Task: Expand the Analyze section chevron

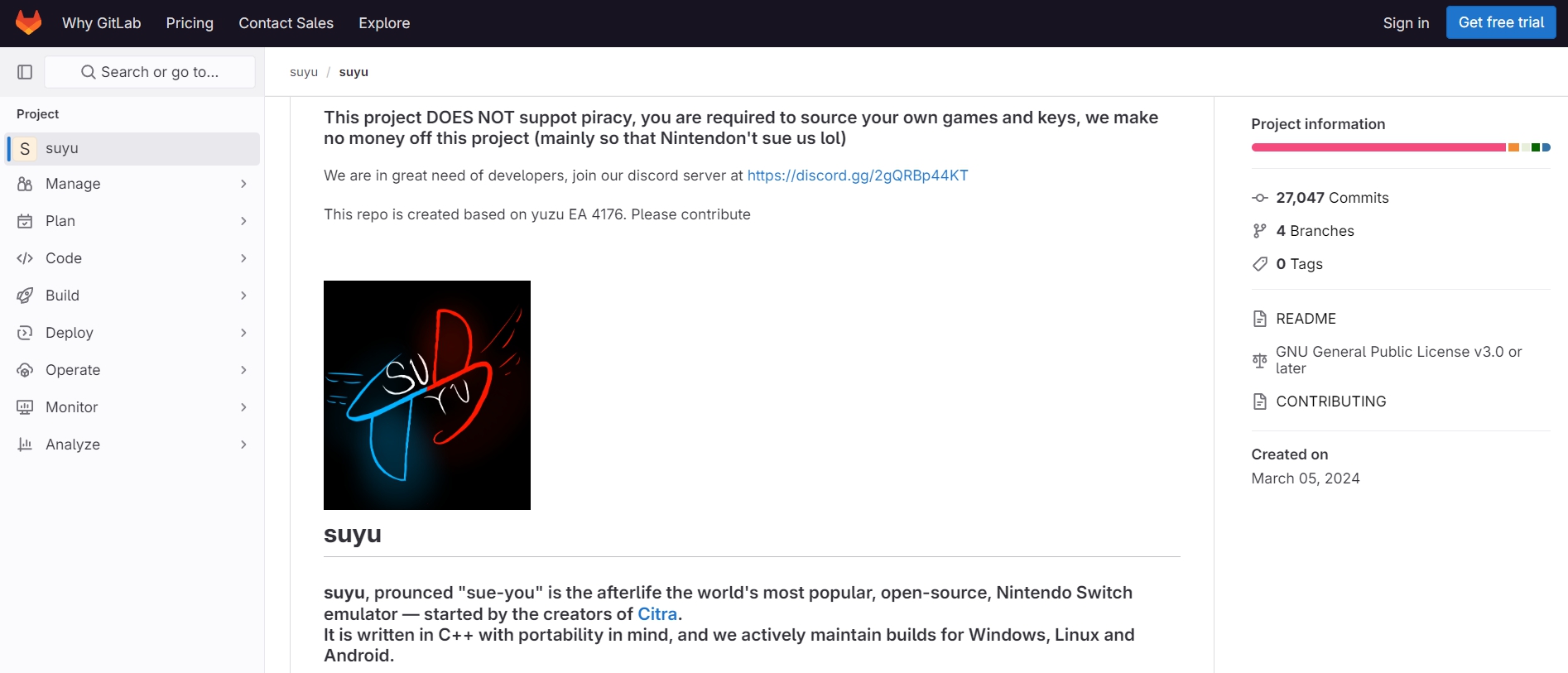Action: point(243,445)
